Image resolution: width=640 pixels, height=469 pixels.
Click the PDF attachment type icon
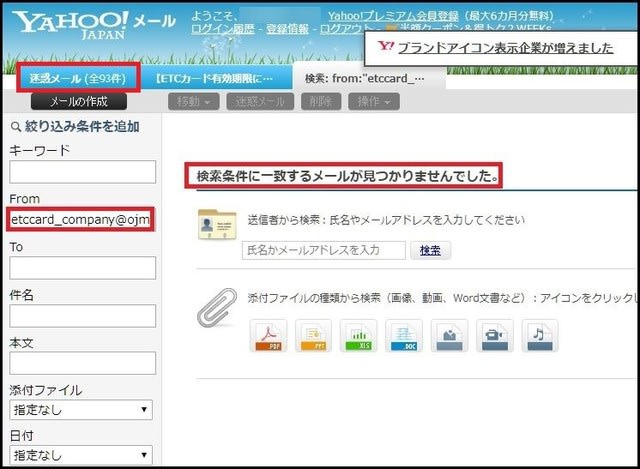click(268, 336)
